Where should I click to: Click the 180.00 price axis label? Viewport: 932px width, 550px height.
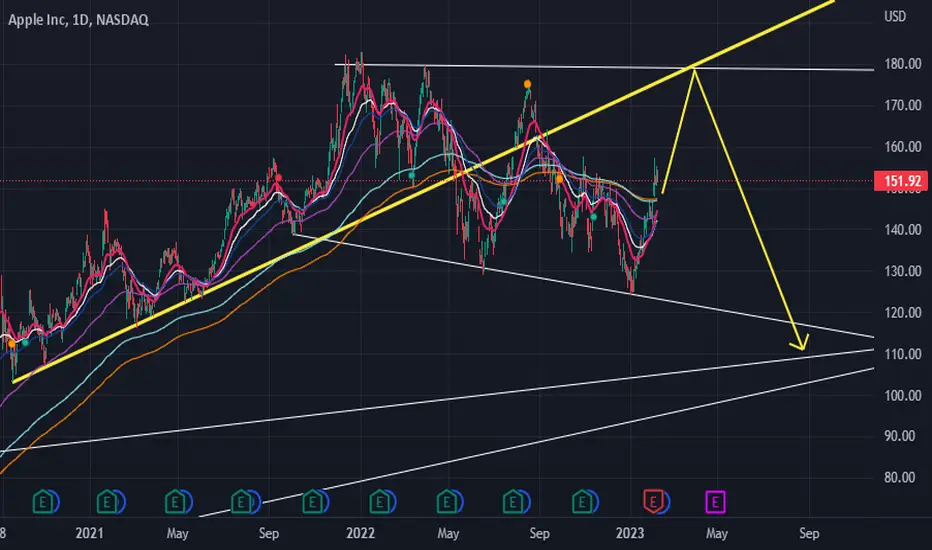click(903, 64)
